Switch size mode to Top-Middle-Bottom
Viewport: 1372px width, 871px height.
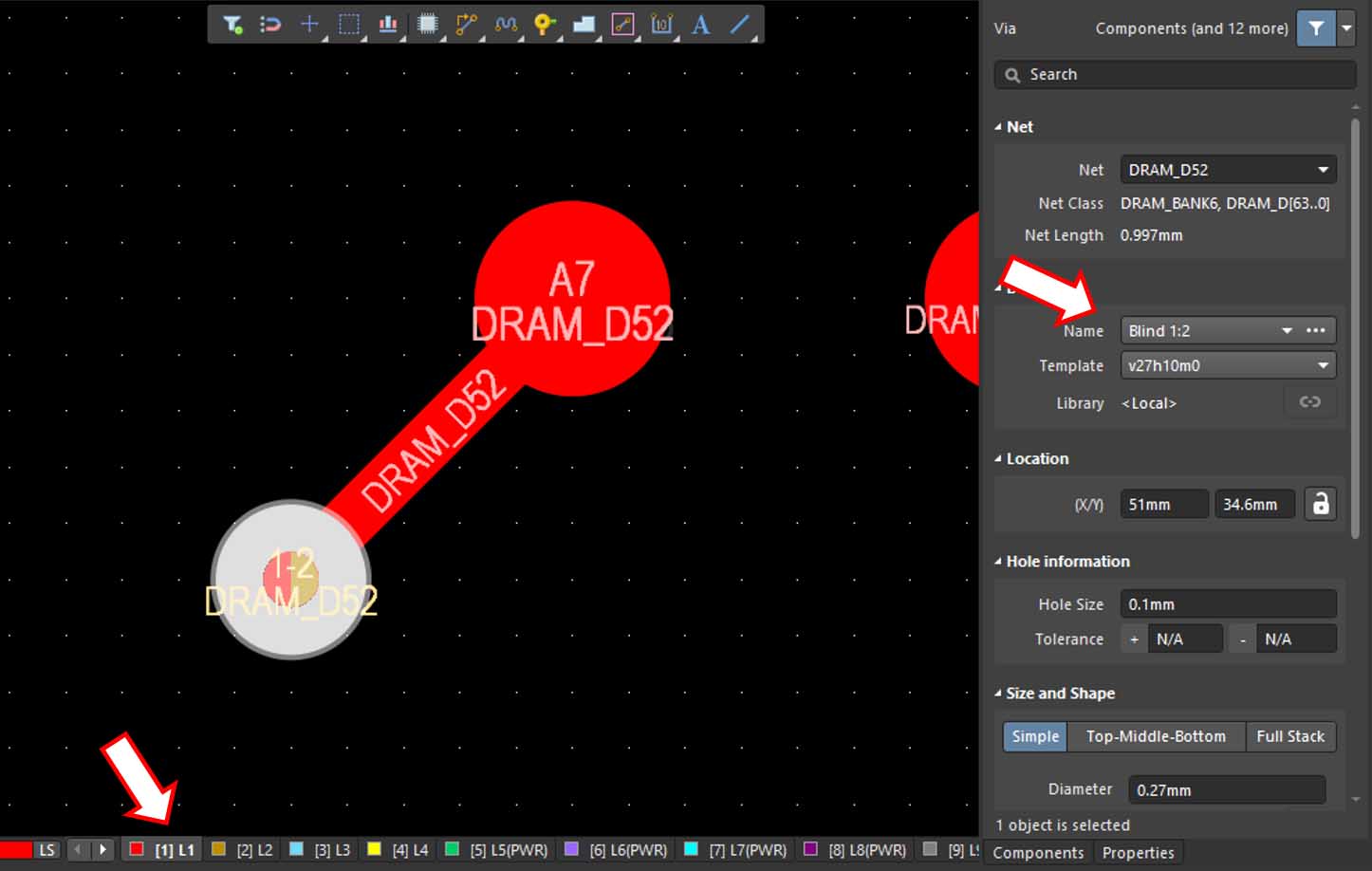point(1155,736)
